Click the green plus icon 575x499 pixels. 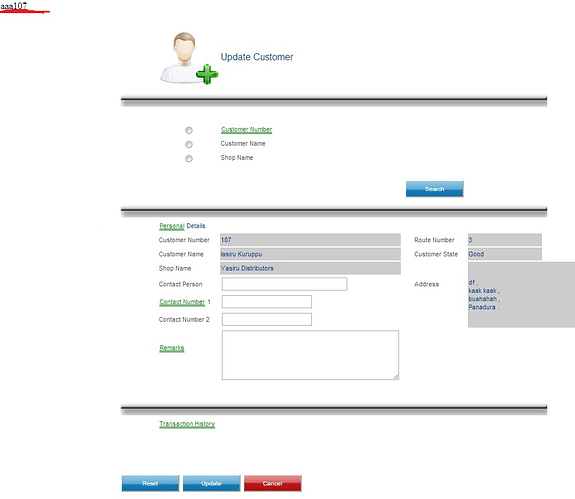(x=207, y=74)
